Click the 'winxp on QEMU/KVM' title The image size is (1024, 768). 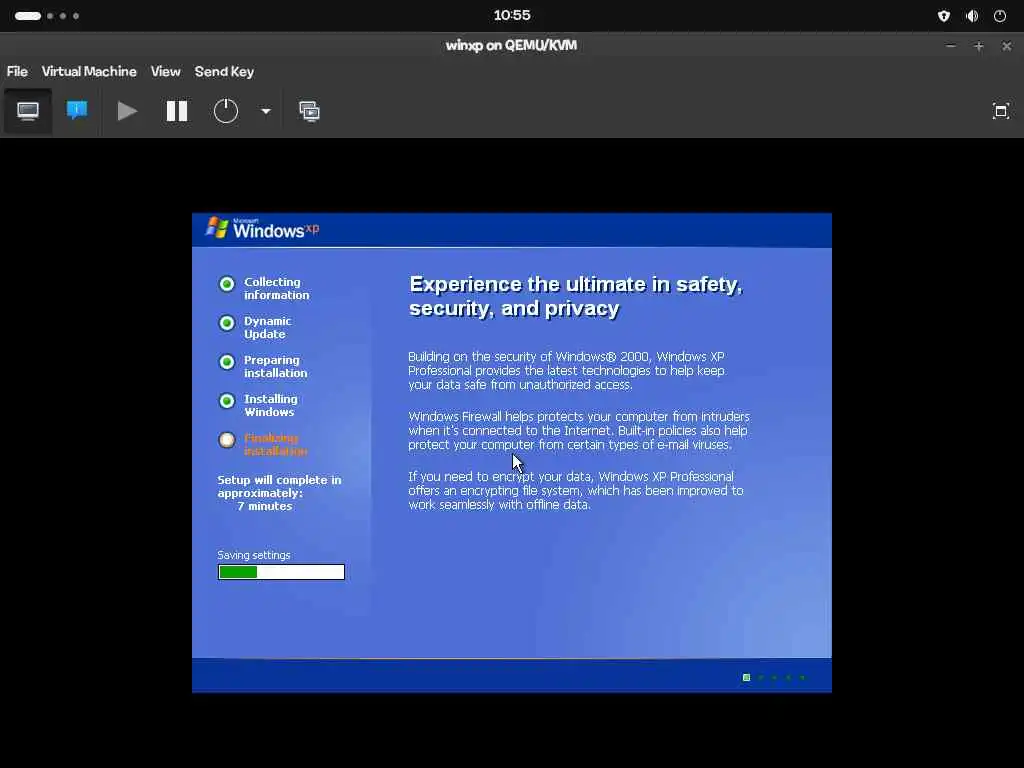511,46
